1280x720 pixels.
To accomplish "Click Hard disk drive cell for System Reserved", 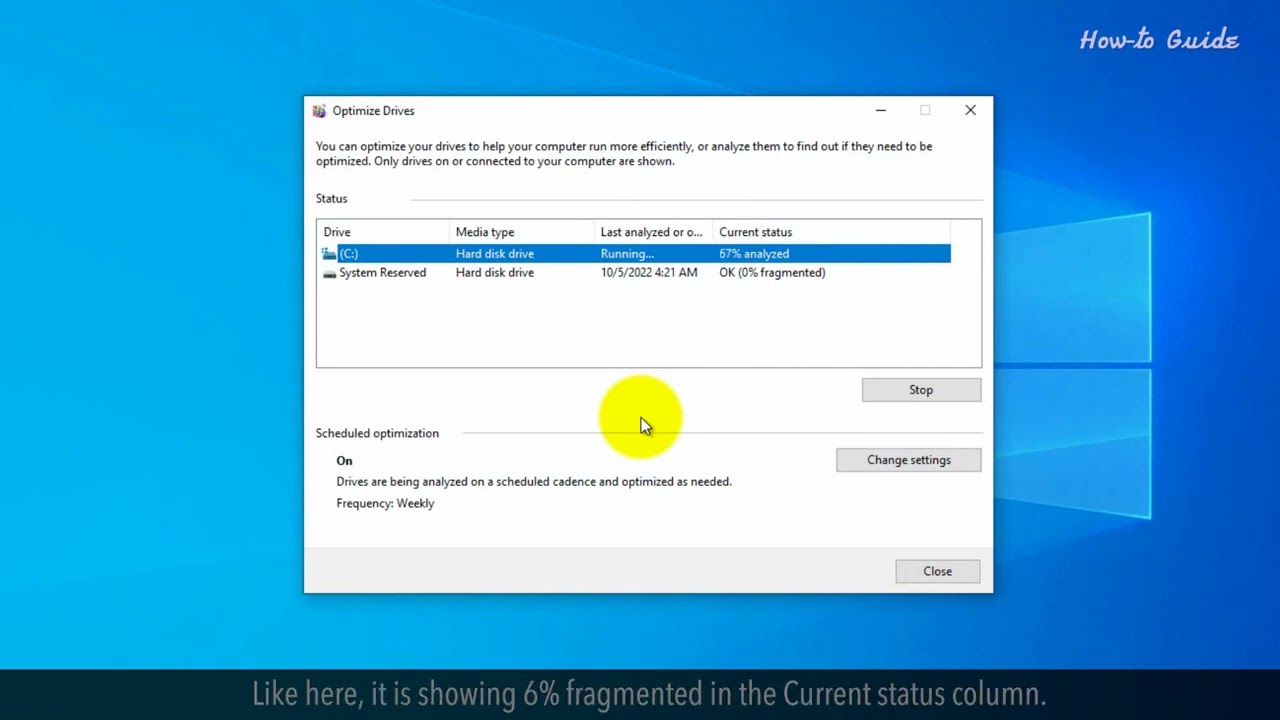I will (495, 273).
